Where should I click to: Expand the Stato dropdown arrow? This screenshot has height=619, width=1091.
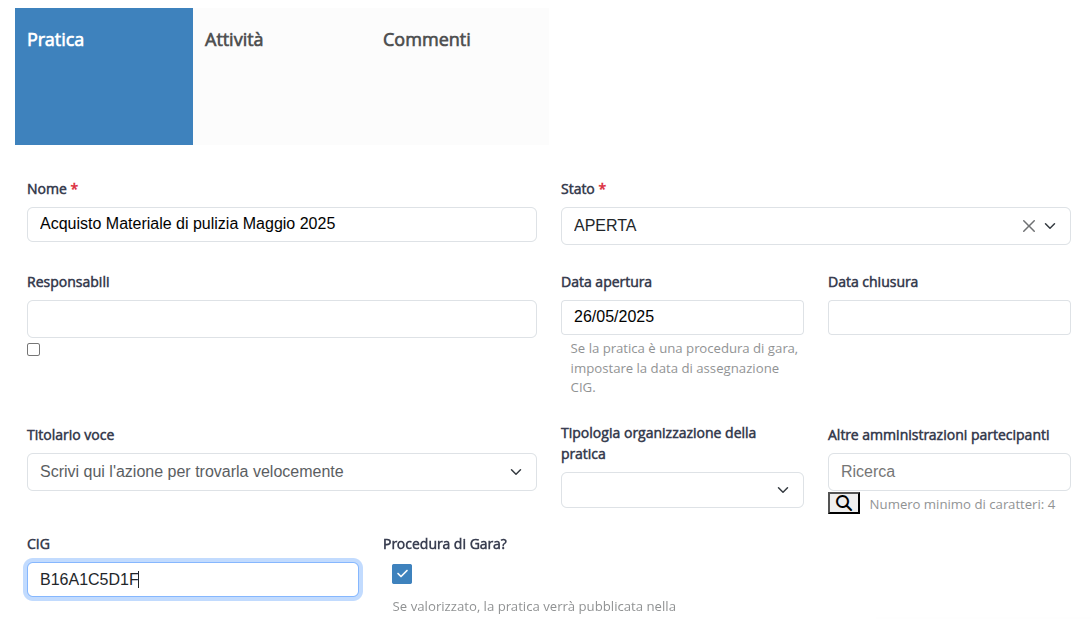pos(1051,226)
